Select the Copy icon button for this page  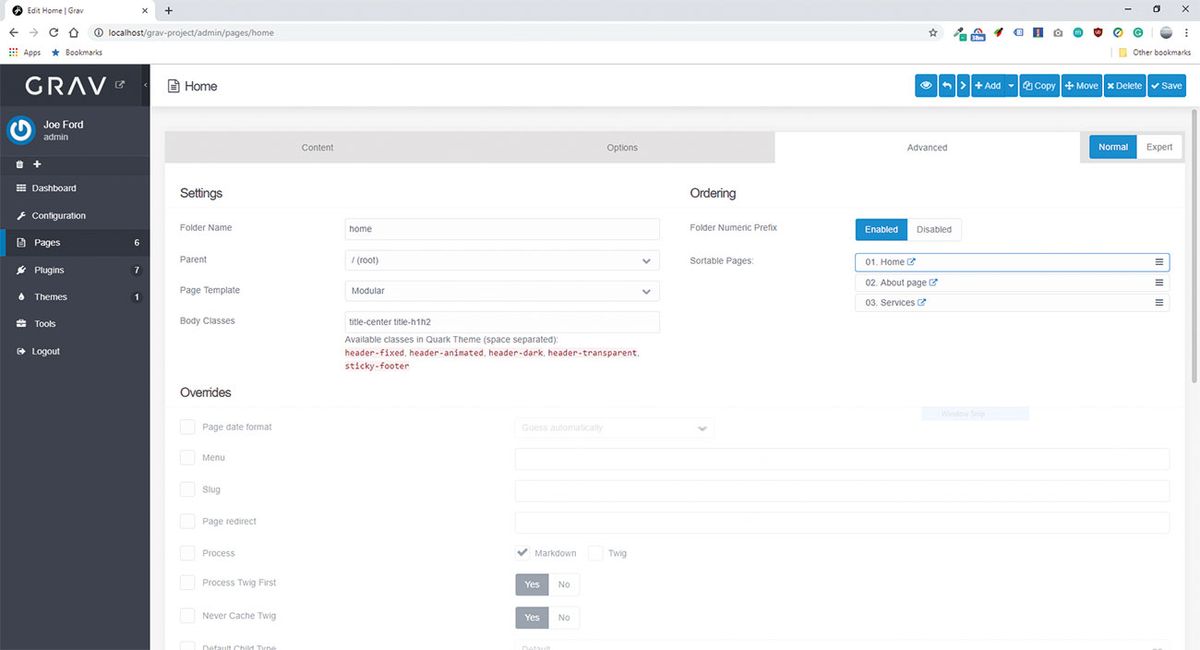1038,85
